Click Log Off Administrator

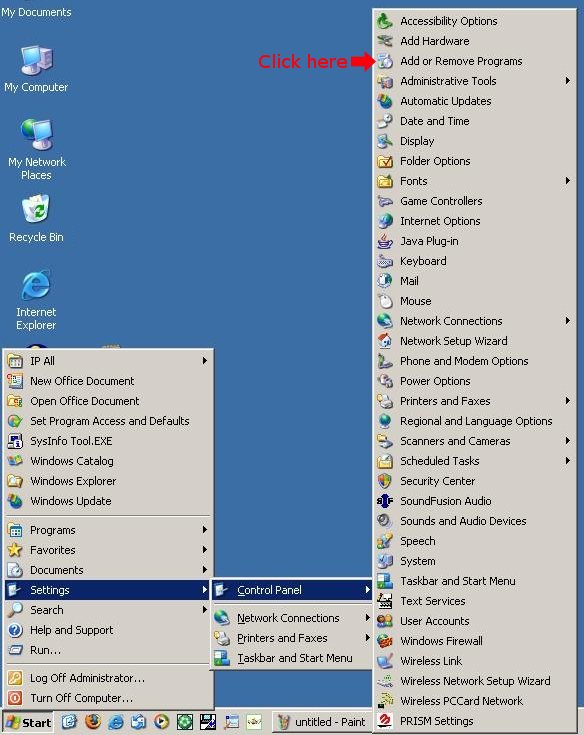(x=107, y=678)
